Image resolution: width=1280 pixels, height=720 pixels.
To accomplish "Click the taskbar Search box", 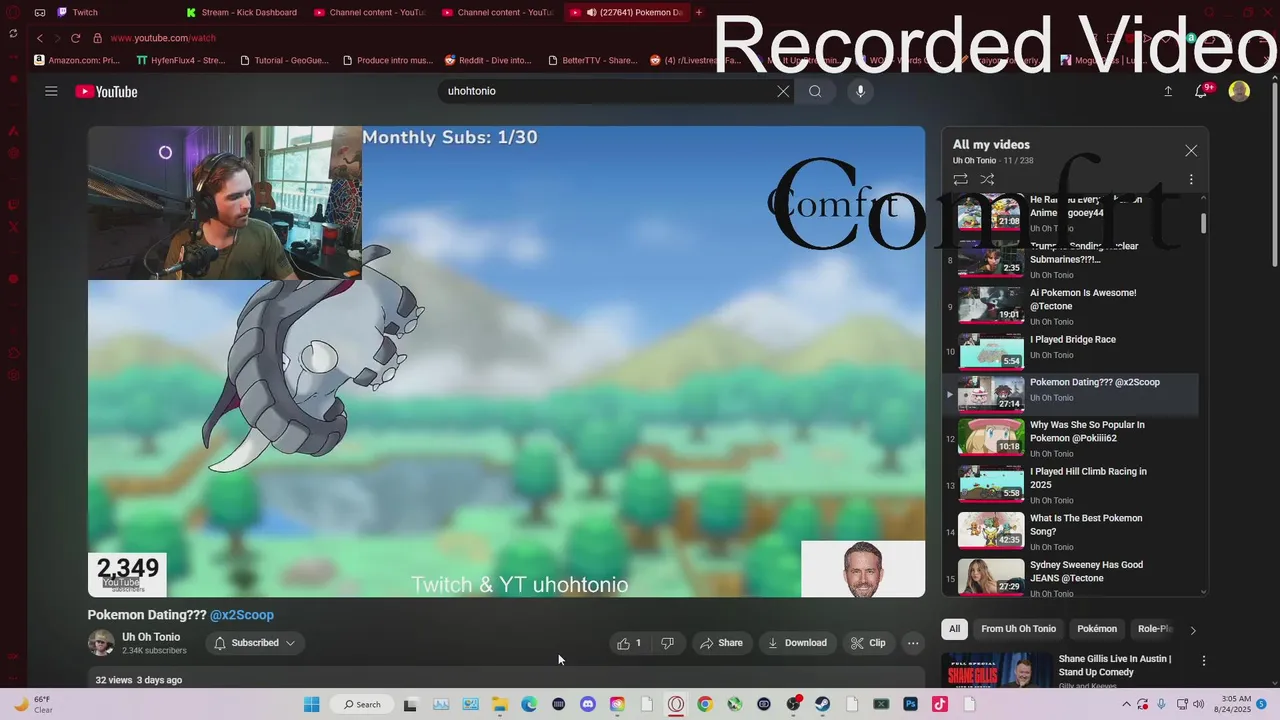I will click(361, 704).
